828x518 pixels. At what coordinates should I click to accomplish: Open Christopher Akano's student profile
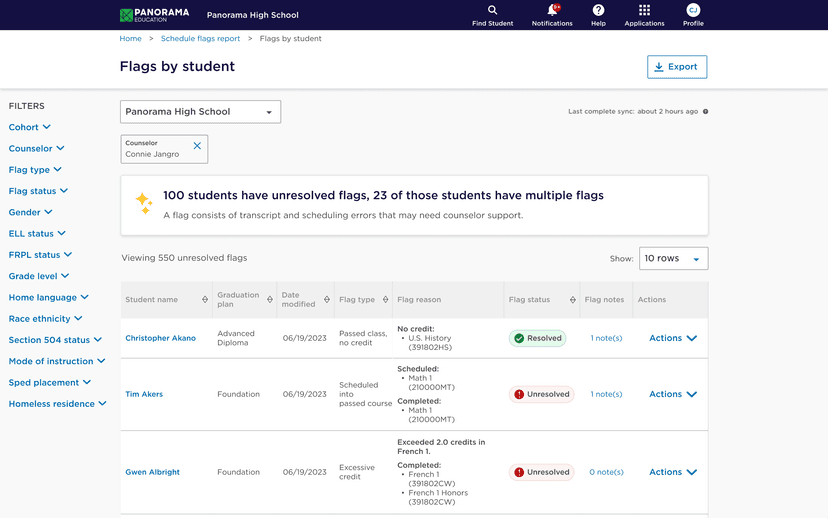coord(160,338)
